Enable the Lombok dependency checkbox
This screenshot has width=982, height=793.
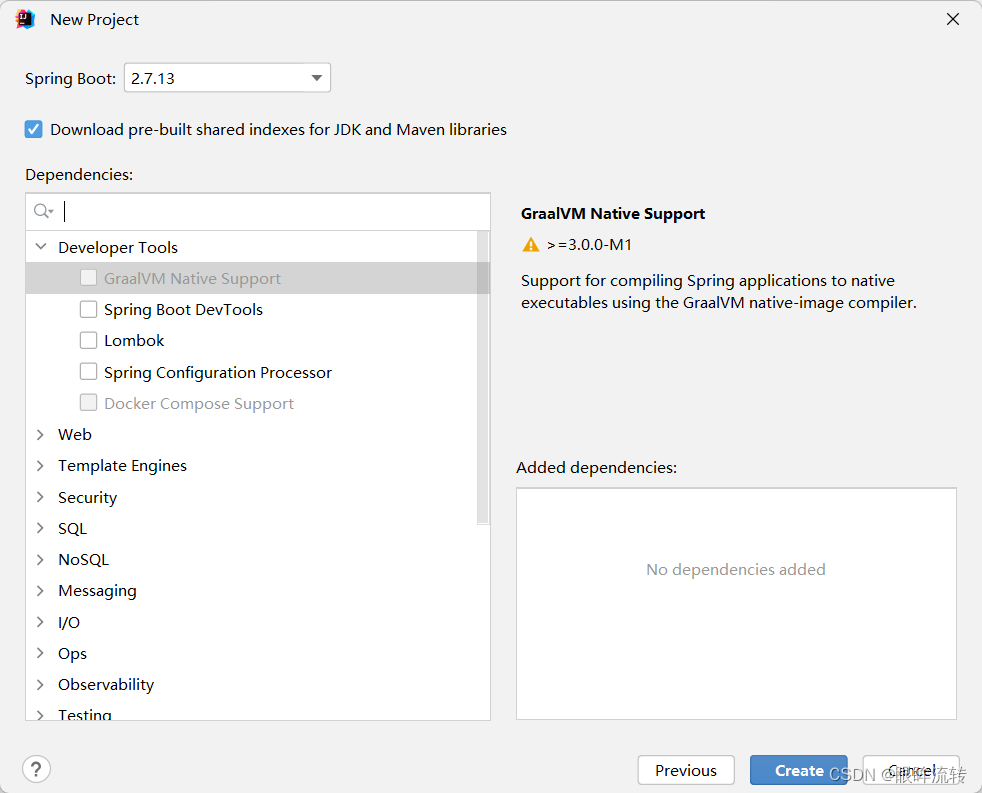coord(88,340)
